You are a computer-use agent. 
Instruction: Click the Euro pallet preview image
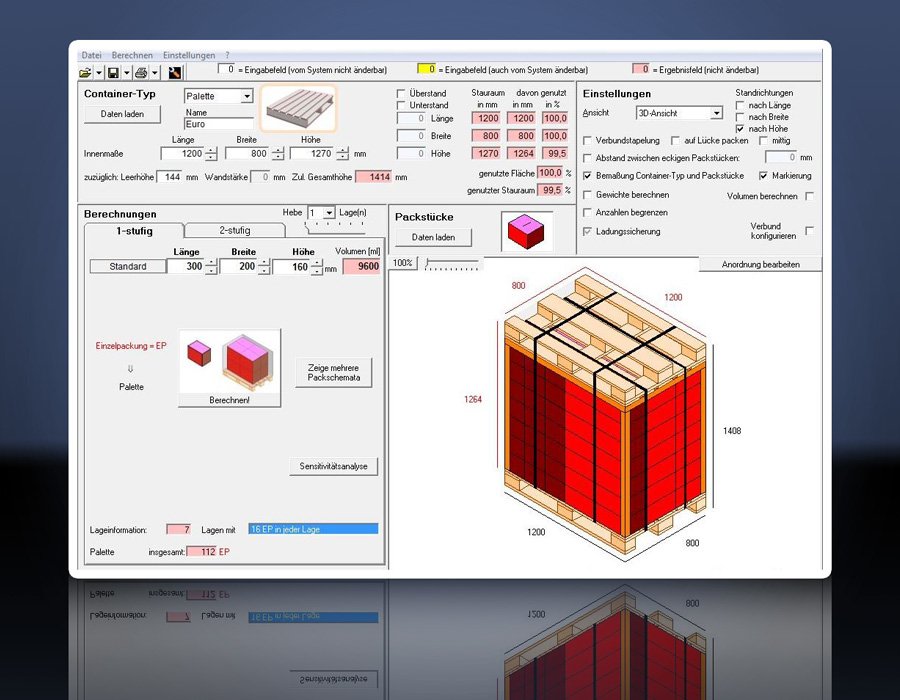(298, 108)
